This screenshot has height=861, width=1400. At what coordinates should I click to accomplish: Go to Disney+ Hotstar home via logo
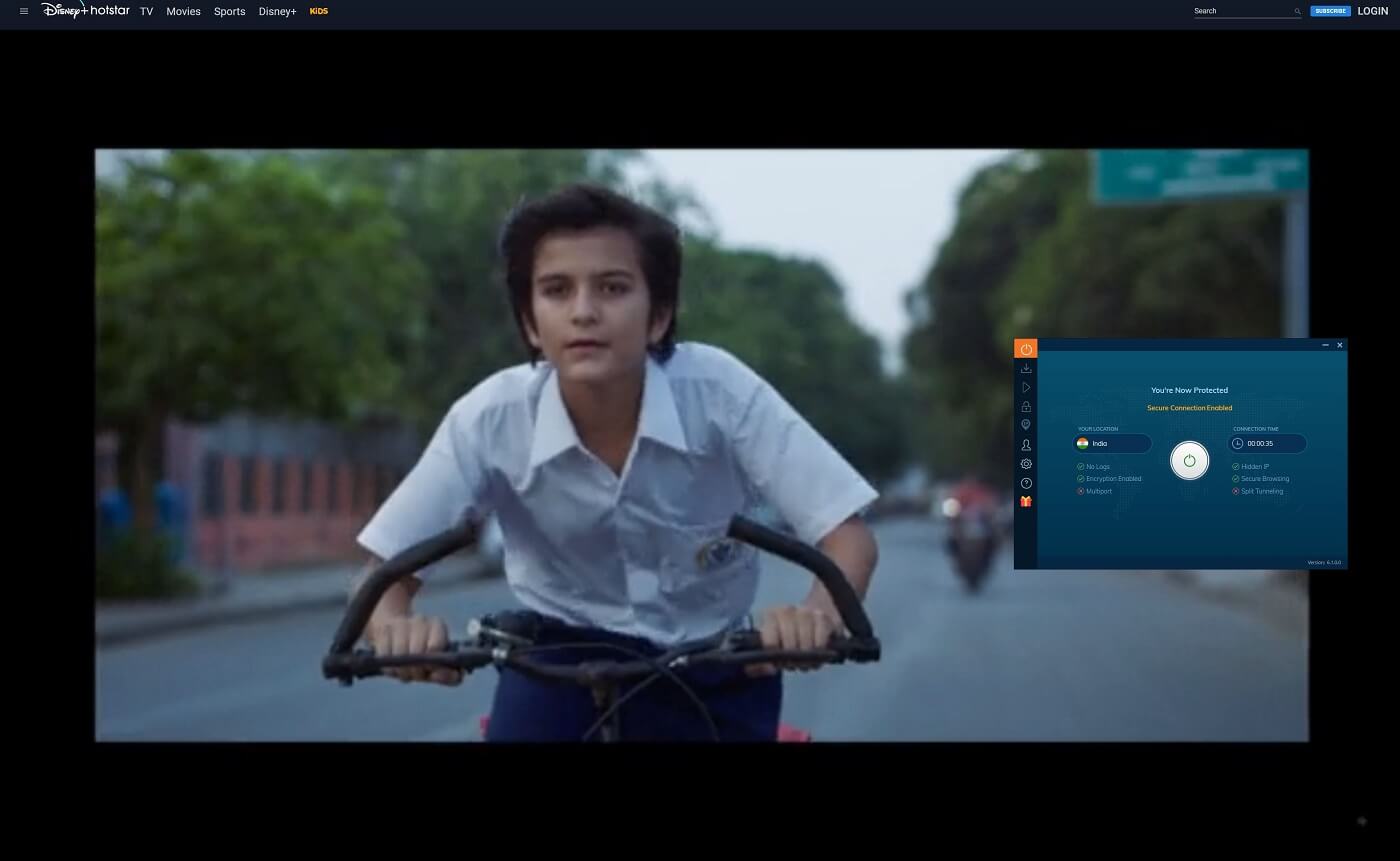(85, 10)
